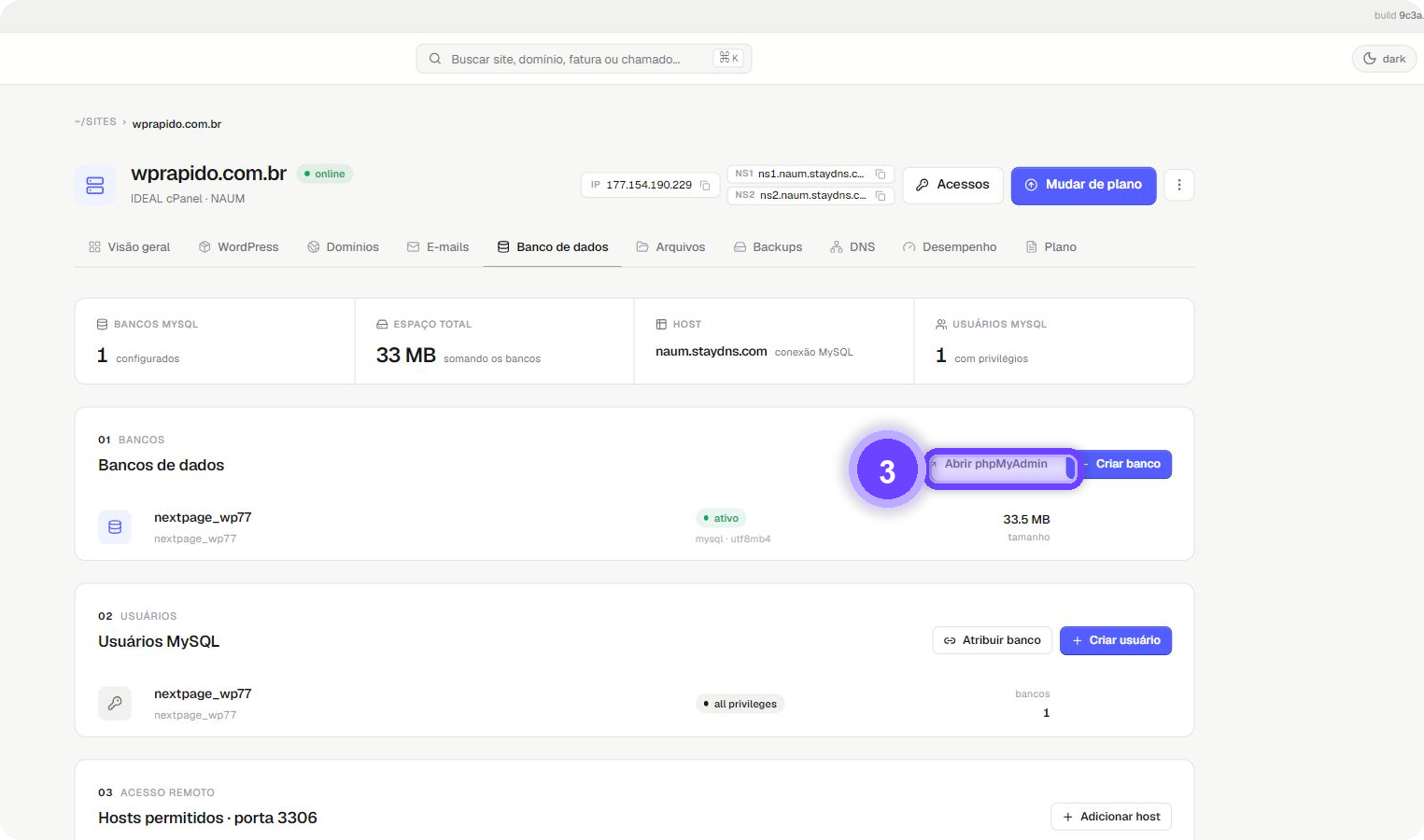Image resolution: width=1424 pixels, height=840 pixels.
Task: Click the search magnifier icon
Action: pos(435,59)
